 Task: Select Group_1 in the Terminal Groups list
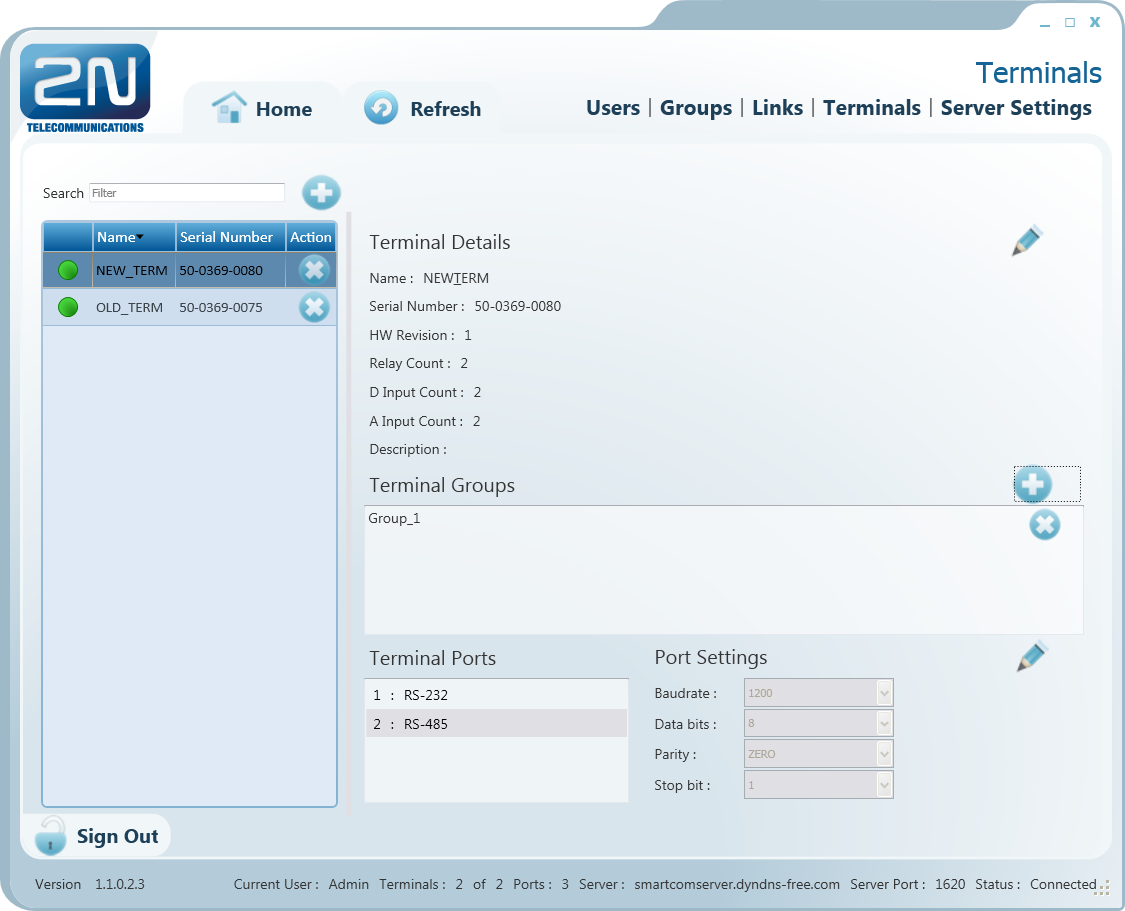[394, 518]
